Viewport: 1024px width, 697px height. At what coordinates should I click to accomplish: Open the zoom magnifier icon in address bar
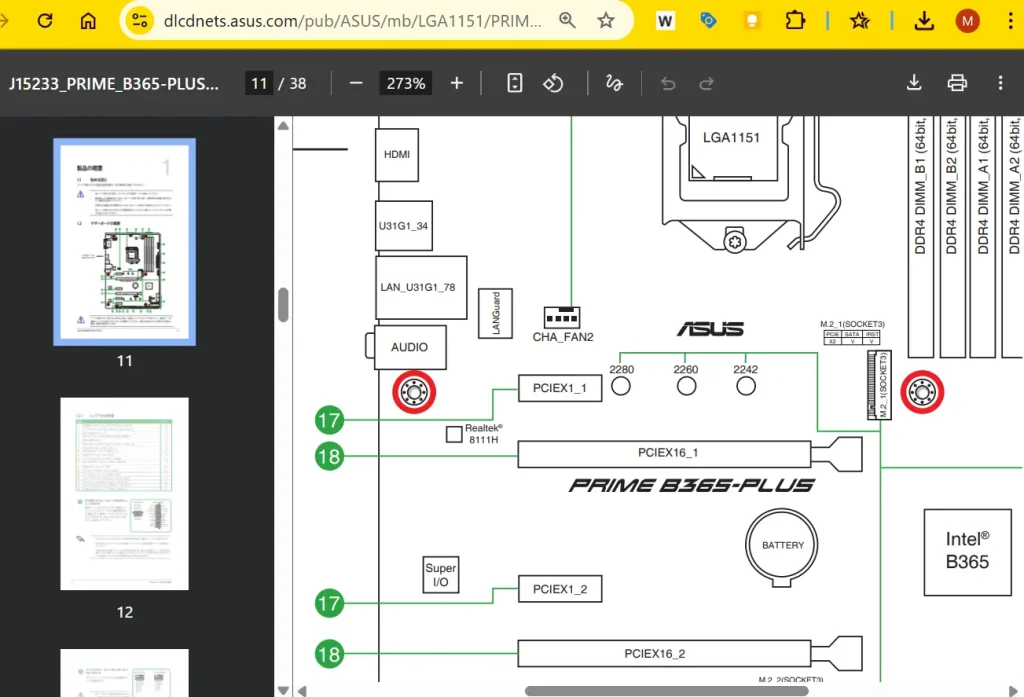tap(567, 20)
